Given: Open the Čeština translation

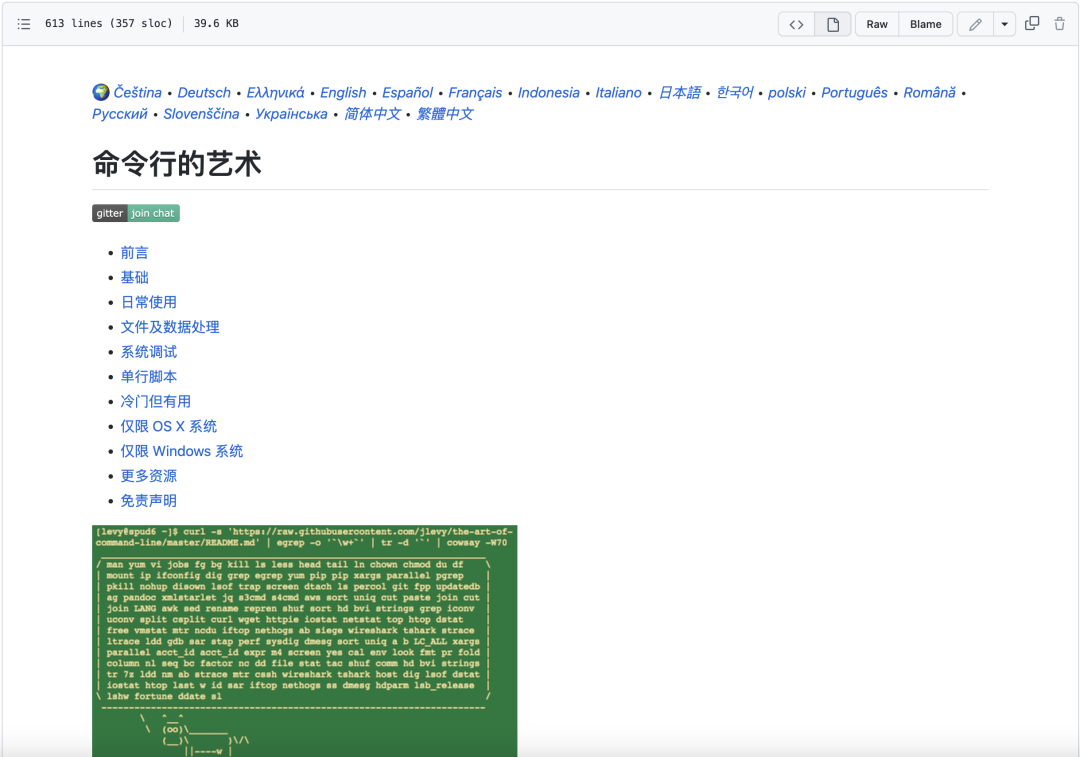Looking at the screenshot, I should pos(138,92).
